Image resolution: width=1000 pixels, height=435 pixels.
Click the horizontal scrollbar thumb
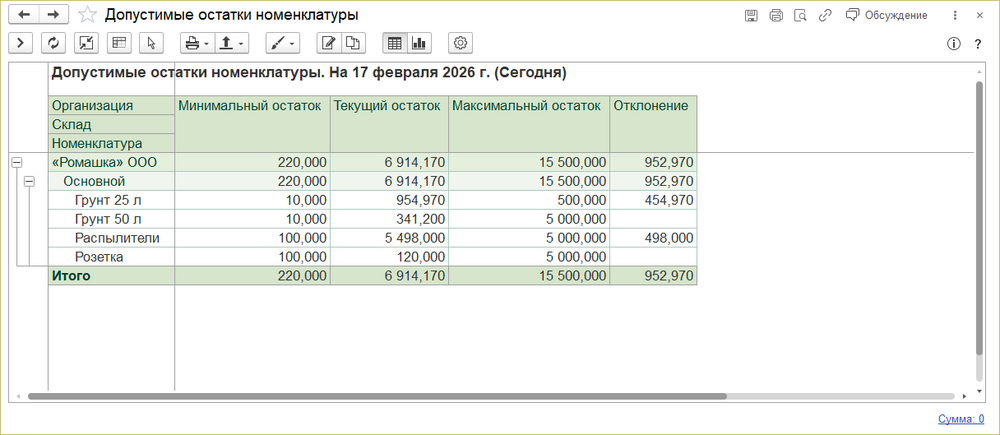pyautogui.click(x=377, y=396)
